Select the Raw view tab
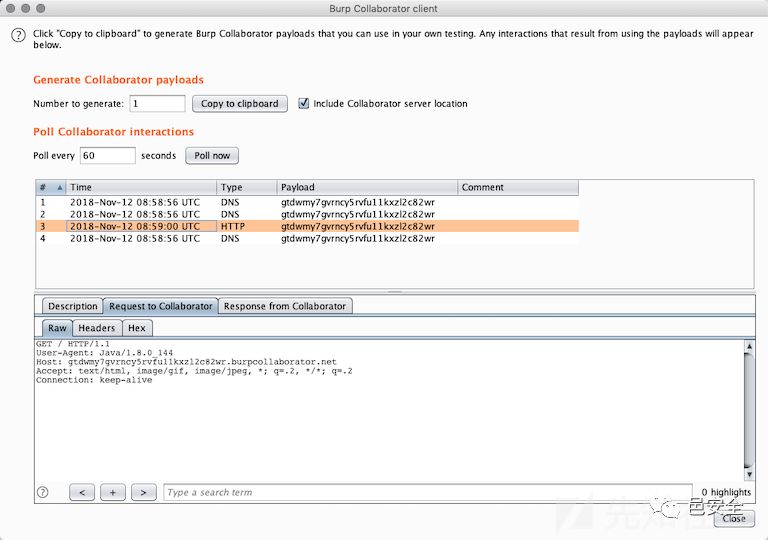Screen dimensions: 768x540 [57, 328]
